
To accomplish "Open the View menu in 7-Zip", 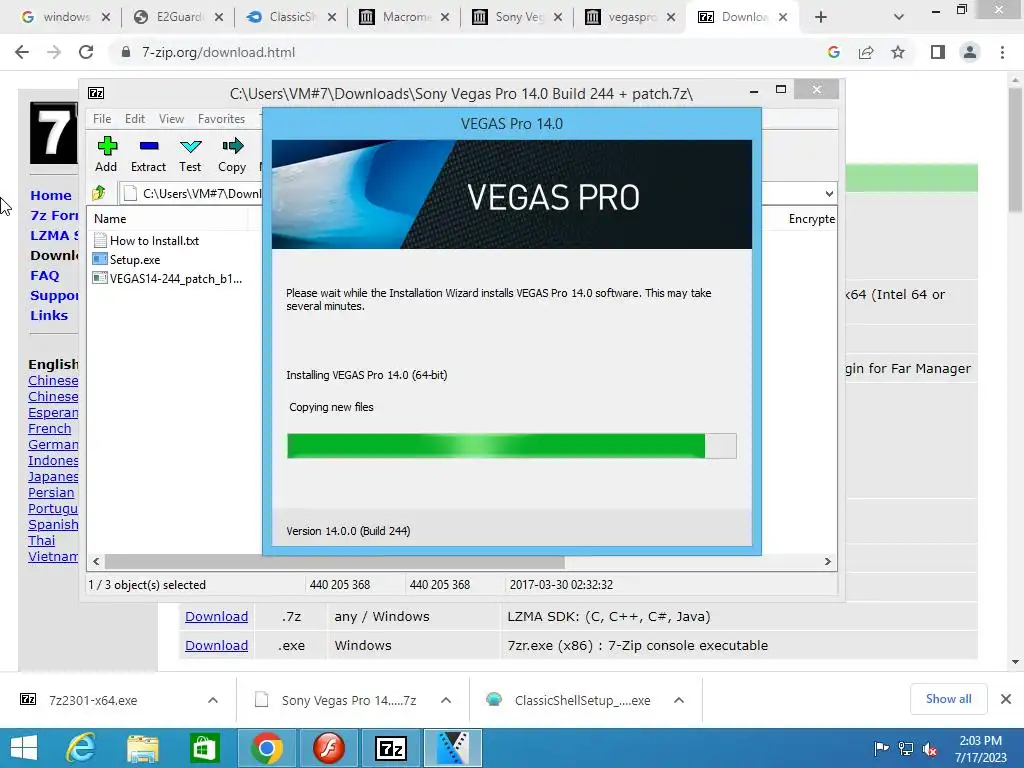I will tap(171, 119).
